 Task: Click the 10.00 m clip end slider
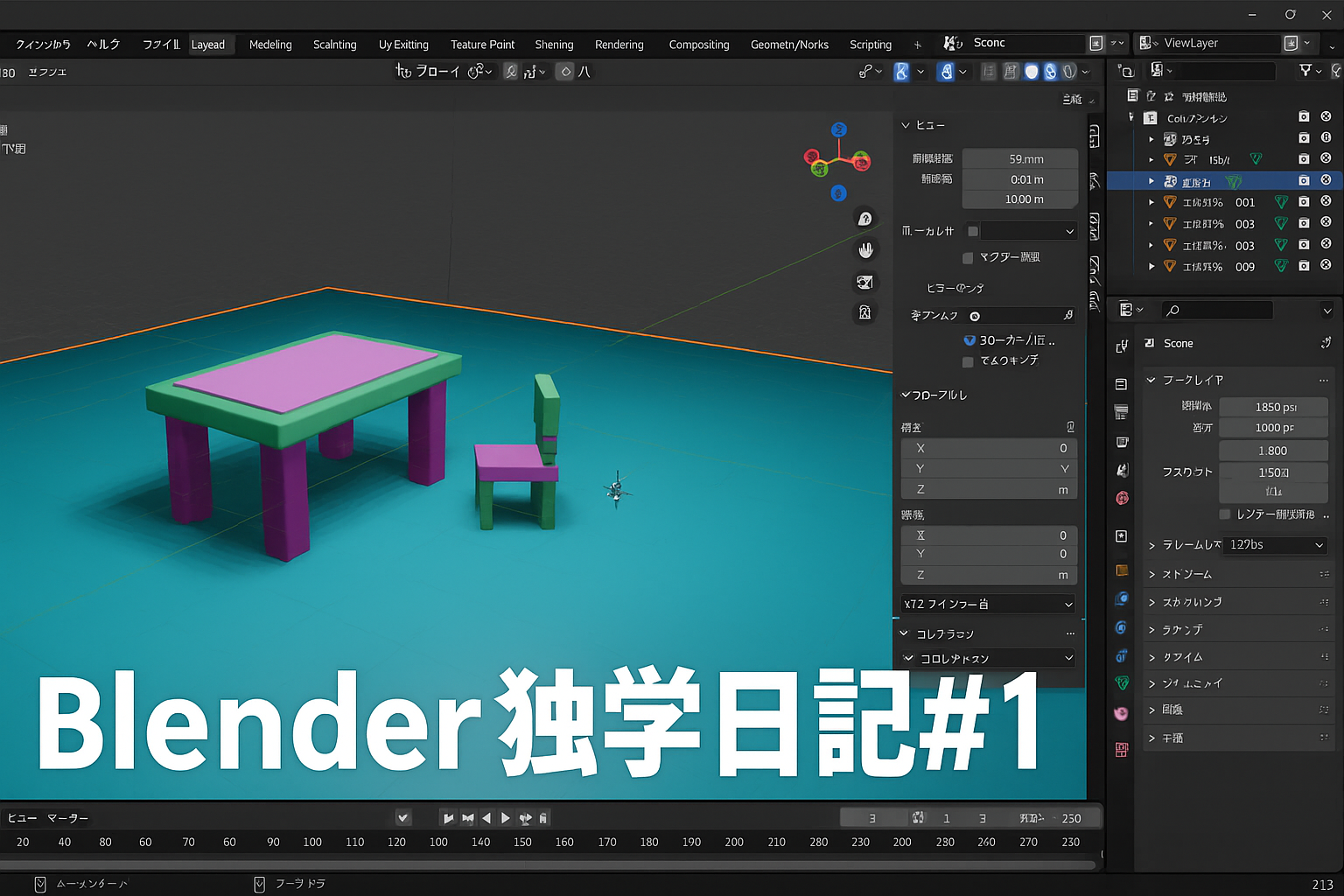coord(1020,199)
